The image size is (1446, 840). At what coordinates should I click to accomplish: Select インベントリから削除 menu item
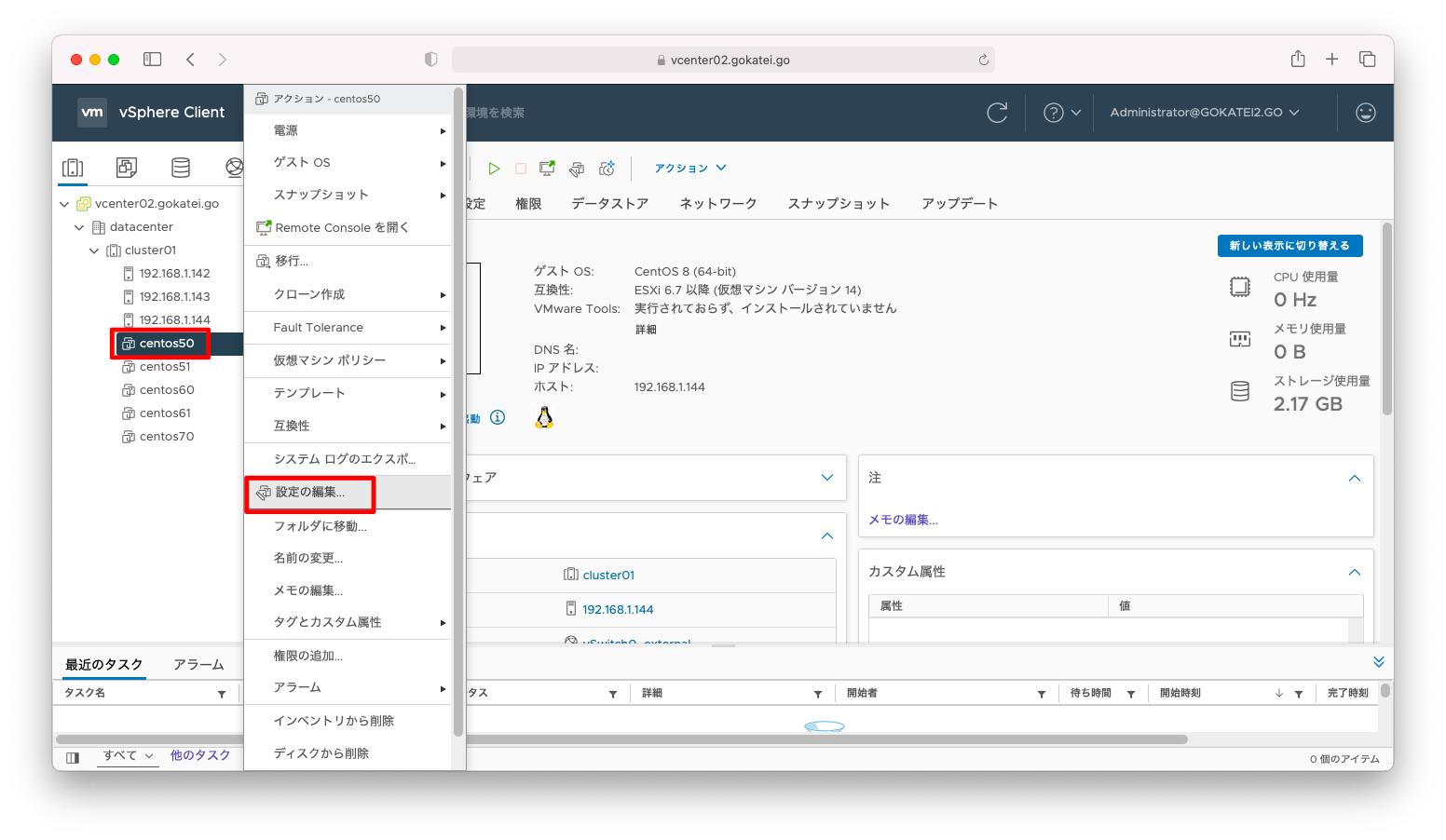click(348, 721)
